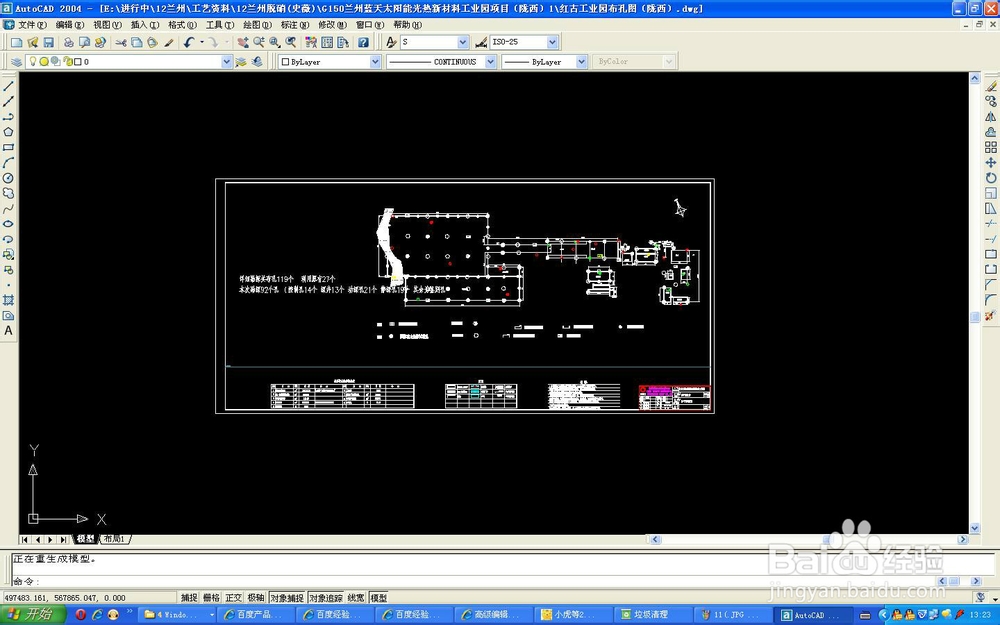Click the Copy icon in toolbar
This screenshot has height=625, width=1000.
click(136, 42)
